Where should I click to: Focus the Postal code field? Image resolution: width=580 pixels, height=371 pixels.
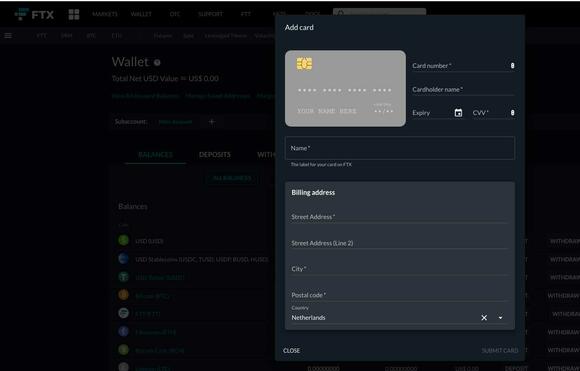click(x=399, y=295)
